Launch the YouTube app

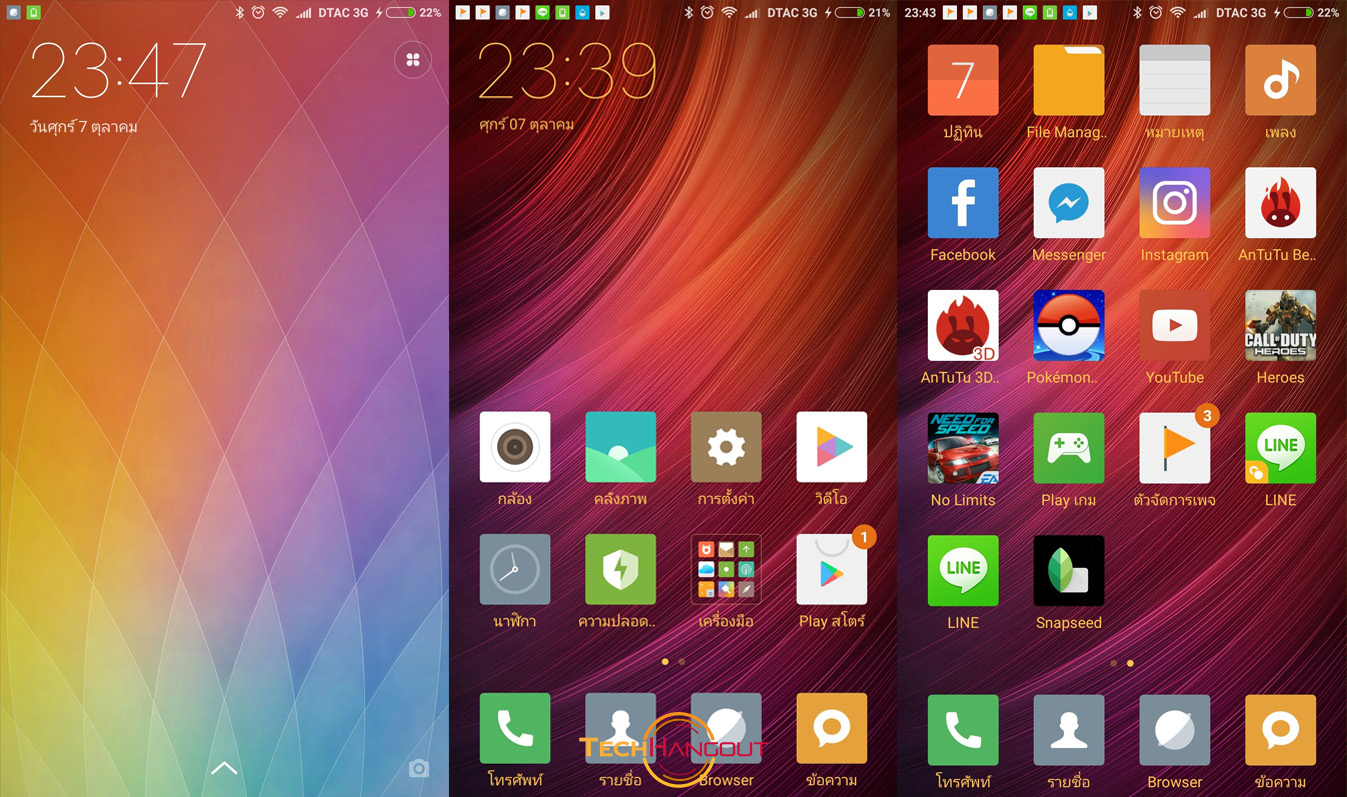(1174, 326)
